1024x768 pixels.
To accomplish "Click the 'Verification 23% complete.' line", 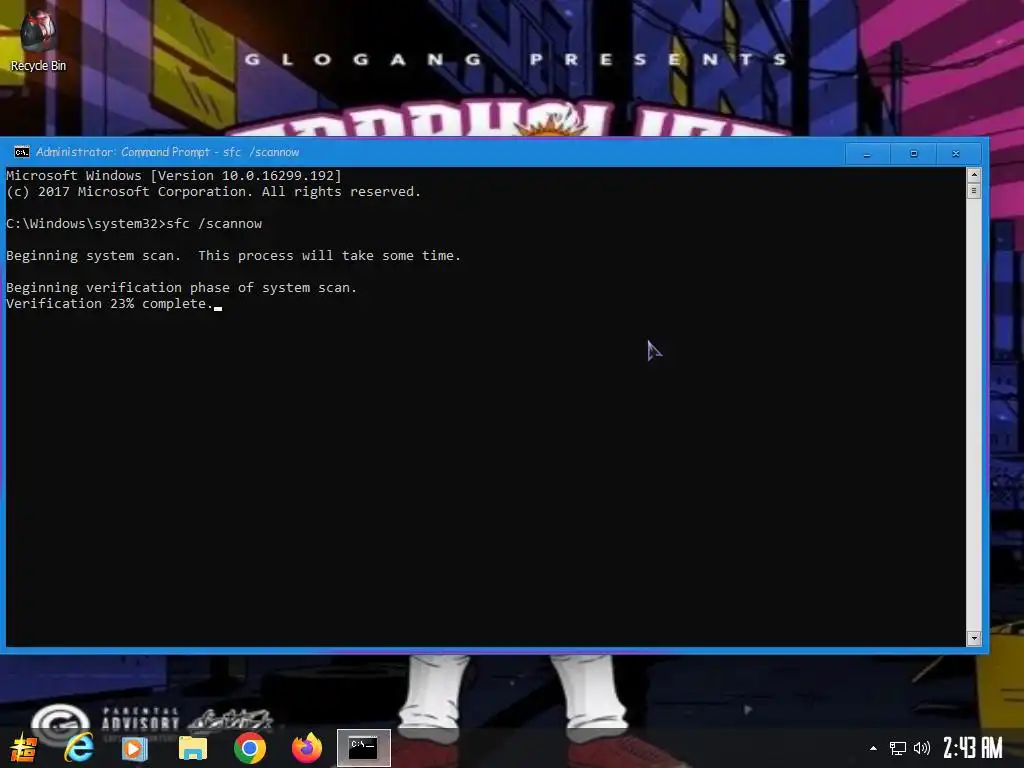I will click(x=110, y=304).
